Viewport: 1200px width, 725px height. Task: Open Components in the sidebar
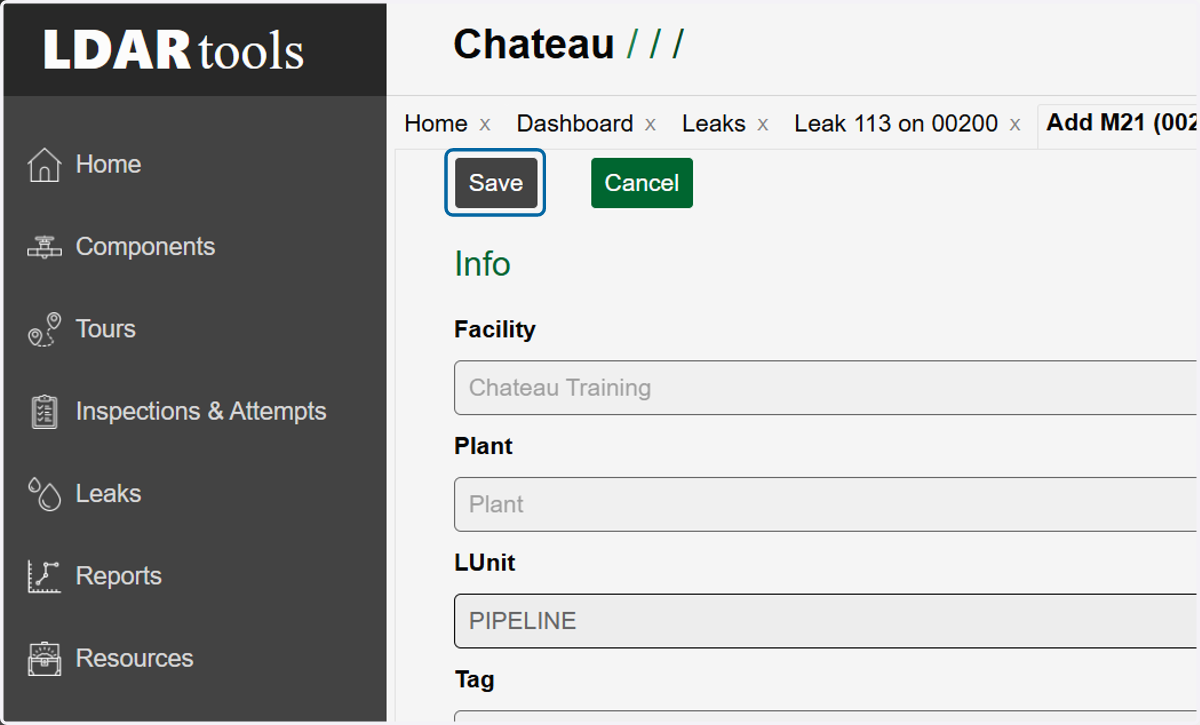pyautogui.click(x=145, y=247)
